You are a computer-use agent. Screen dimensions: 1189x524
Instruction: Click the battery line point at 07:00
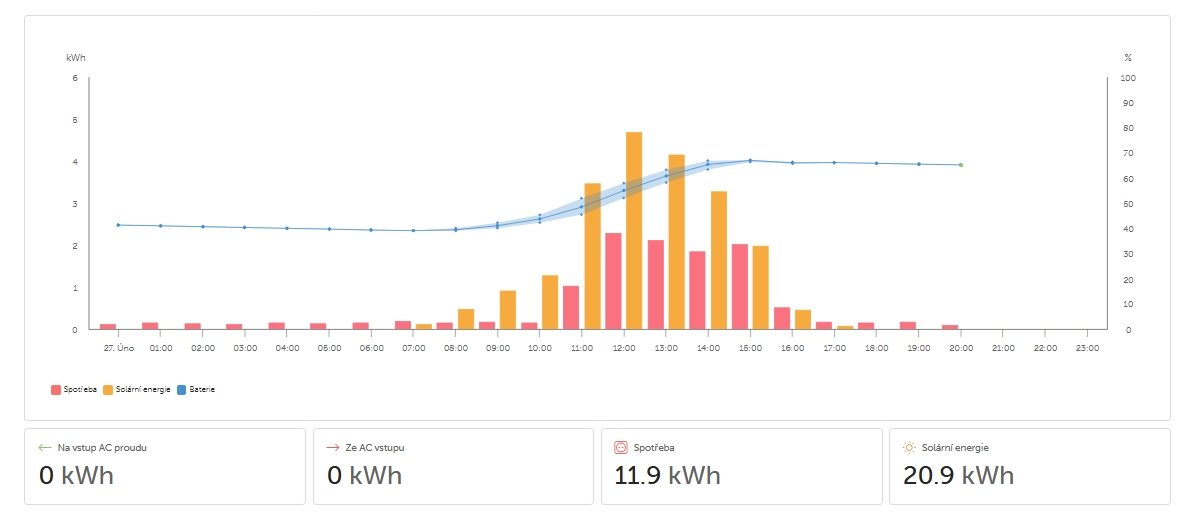[x=413, y=231]
